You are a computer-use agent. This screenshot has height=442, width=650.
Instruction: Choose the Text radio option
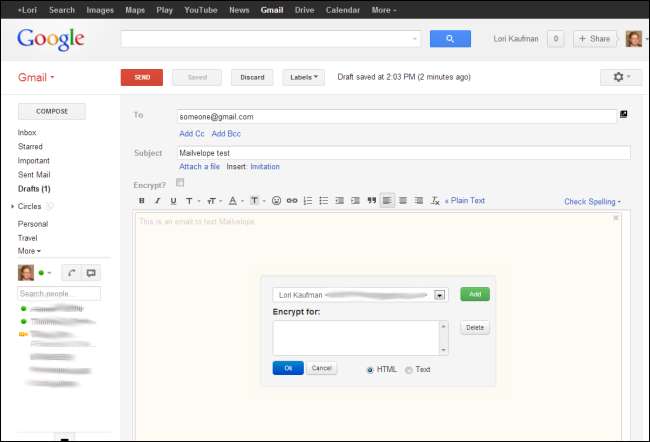(x=409, y=369)
